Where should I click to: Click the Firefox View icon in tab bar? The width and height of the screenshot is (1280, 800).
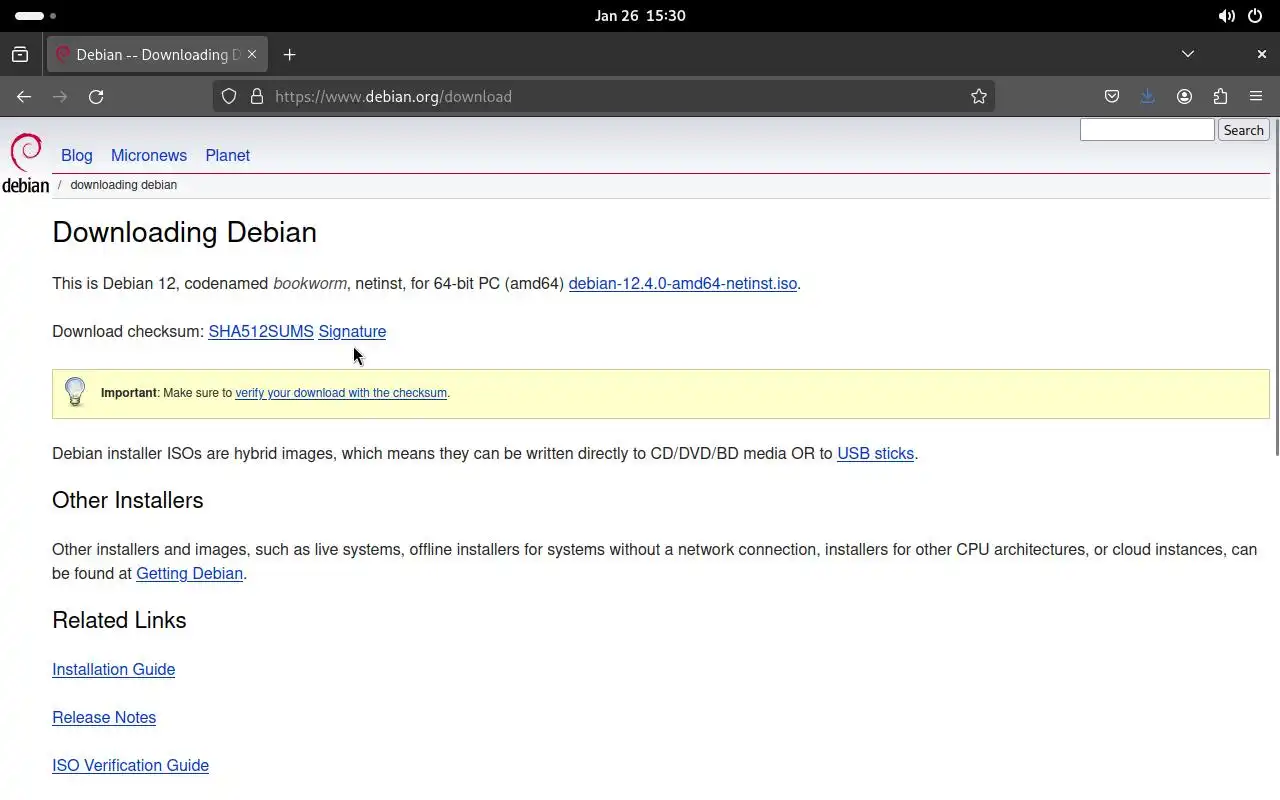pos(20,55)
